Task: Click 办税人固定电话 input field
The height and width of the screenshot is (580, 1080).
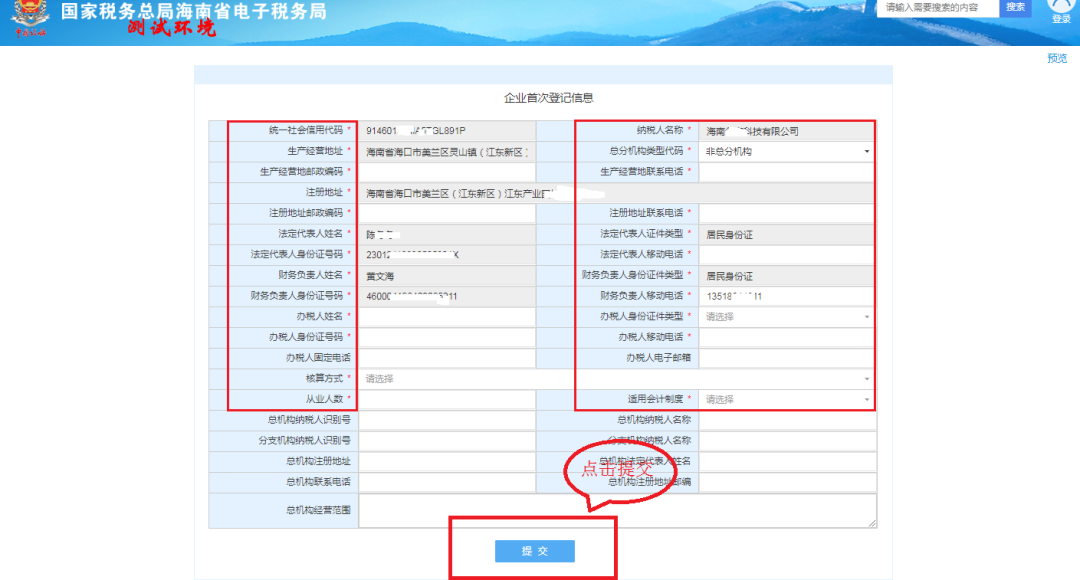Action: coord(446,358)
